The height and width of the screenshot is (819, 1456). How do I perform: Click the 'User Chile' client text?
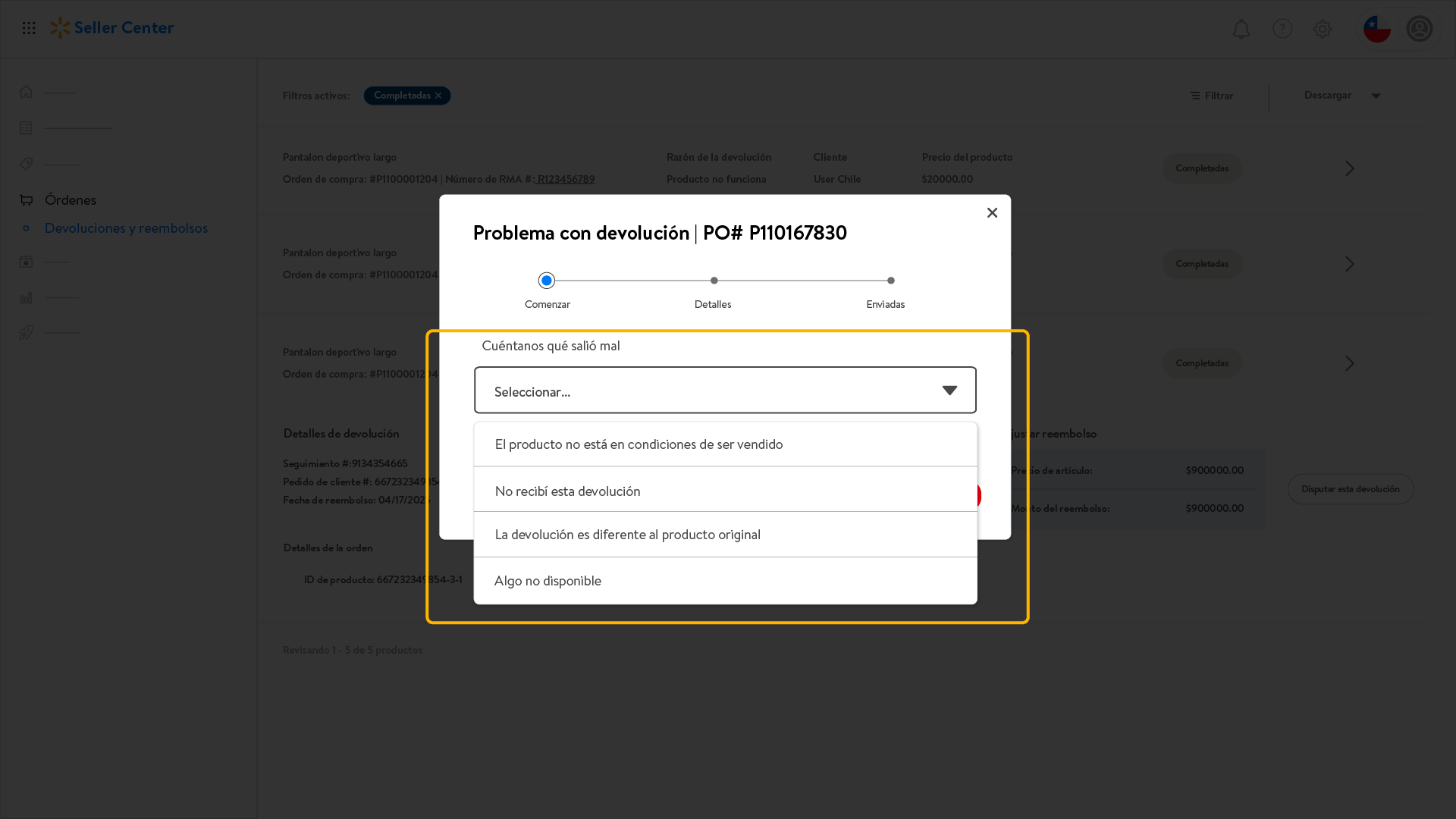[837, 180]
